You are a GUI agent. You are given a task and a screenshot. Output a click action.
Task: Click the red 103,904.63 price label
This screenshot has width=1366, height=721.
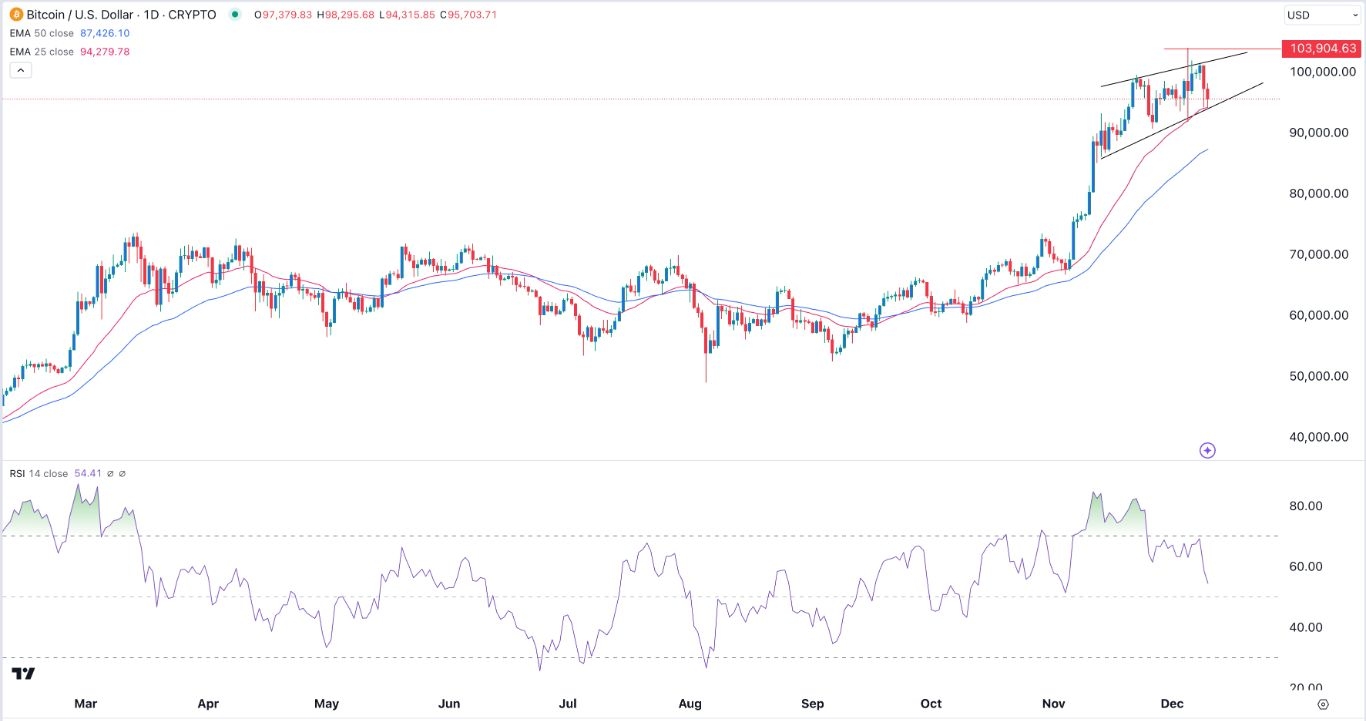[1323, 48]
